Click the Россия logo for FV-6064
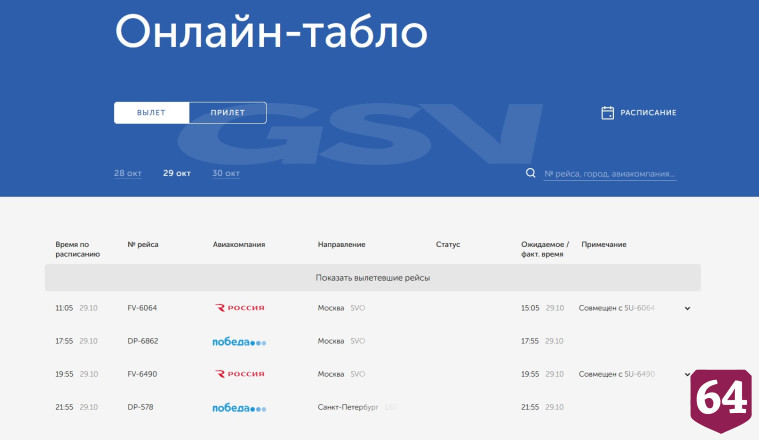The width and height of the screenshot is (759, 440). click(240, 308)
